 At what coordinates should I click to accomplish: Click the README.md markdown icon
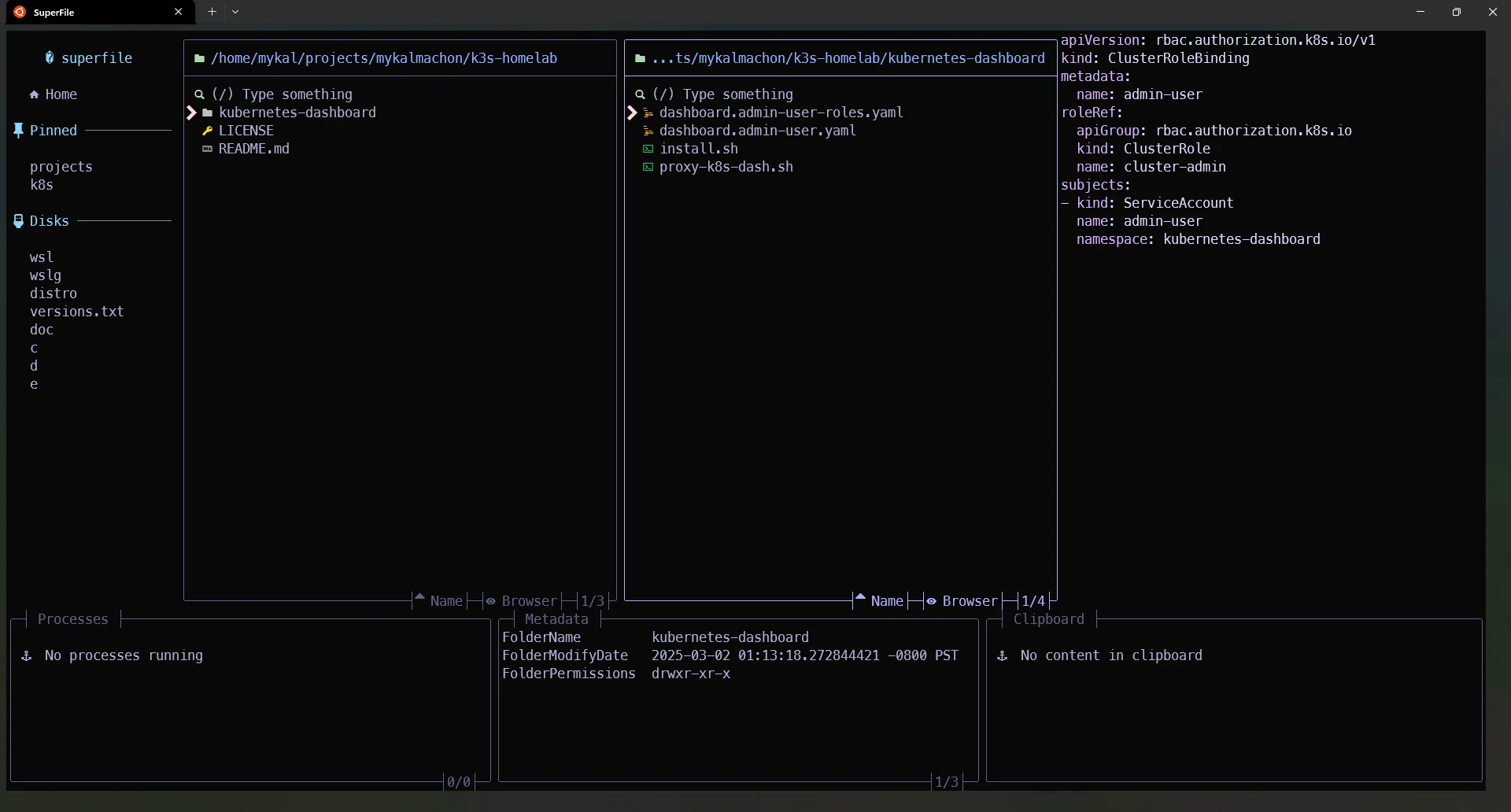pyautogui.click(x=208, y=149)
